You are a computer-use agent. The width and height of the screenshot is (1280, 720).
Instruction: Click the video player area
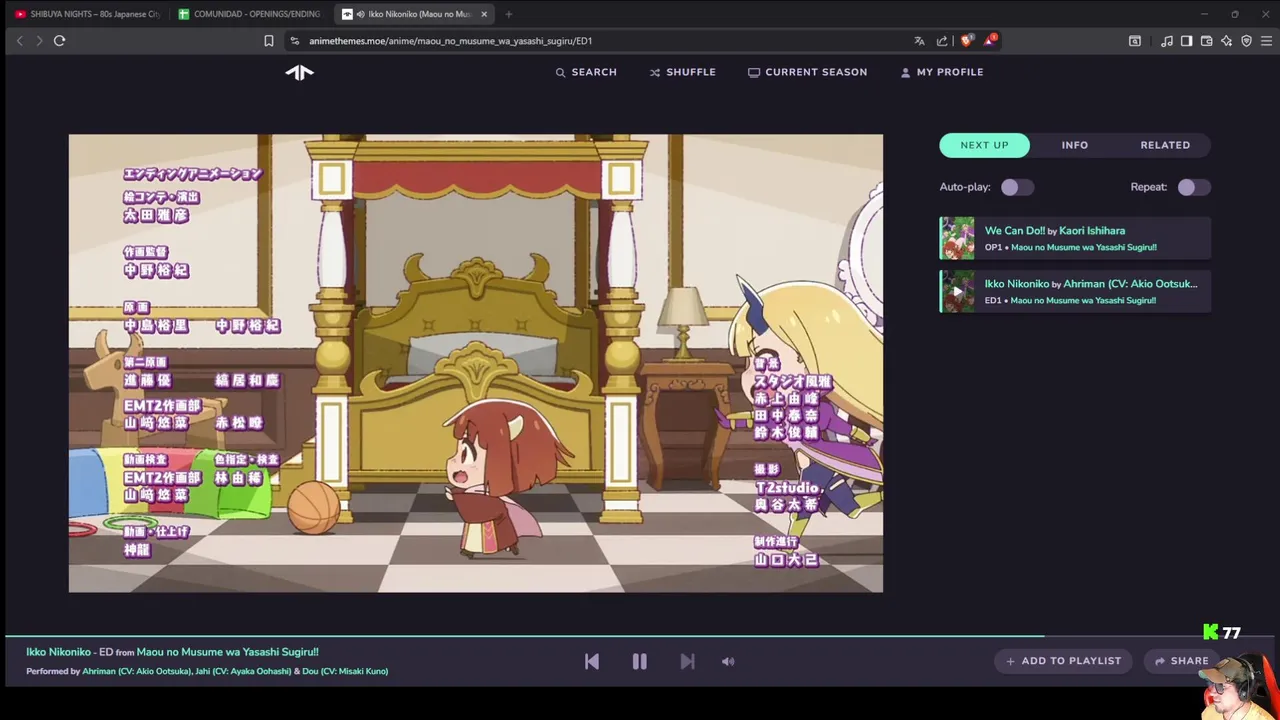point(476,363)
